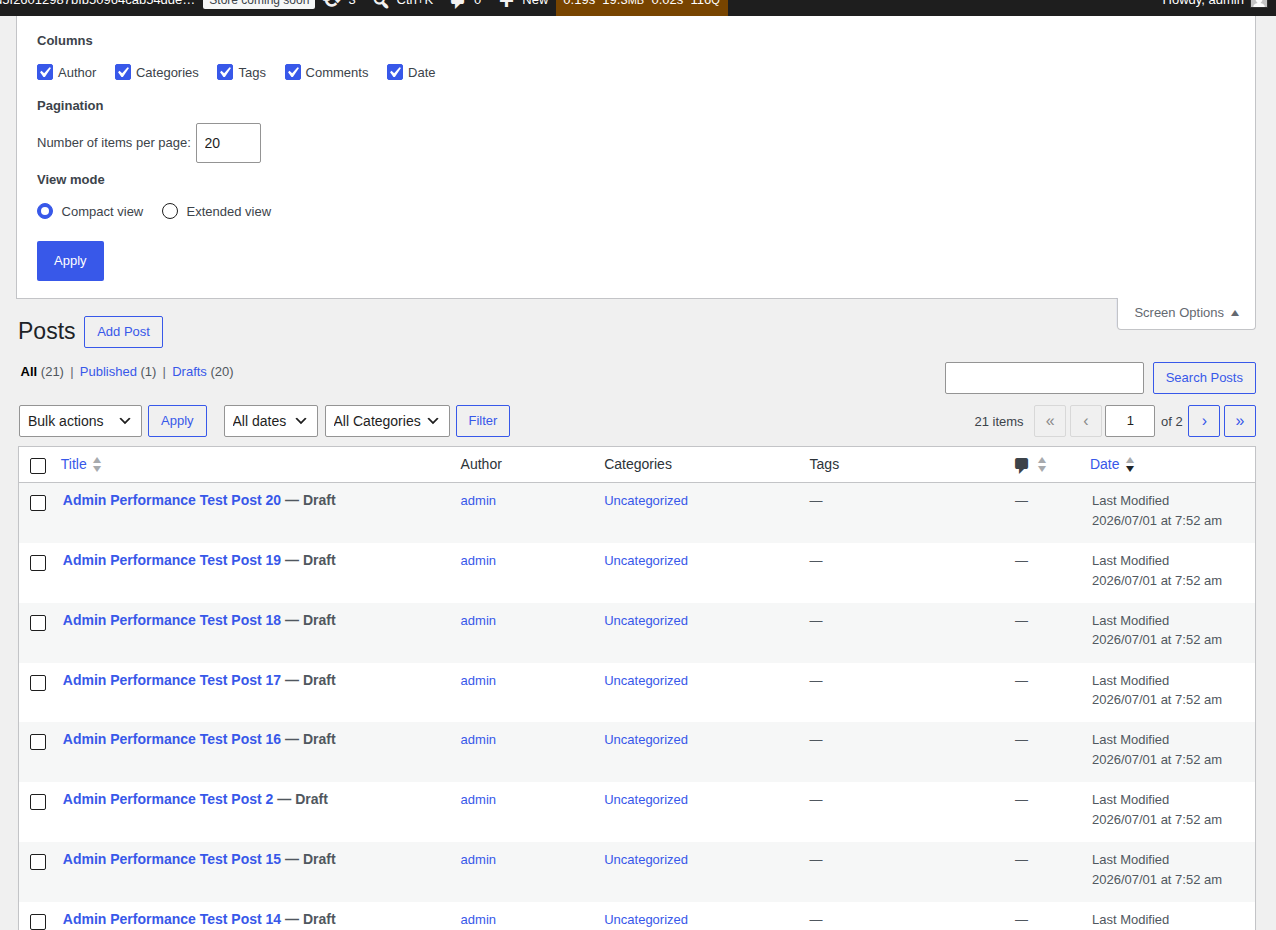Open Admin Performance Test Post 18
Image resolution: width=1276 pixels, height=930 pixels.
[172, 620]
